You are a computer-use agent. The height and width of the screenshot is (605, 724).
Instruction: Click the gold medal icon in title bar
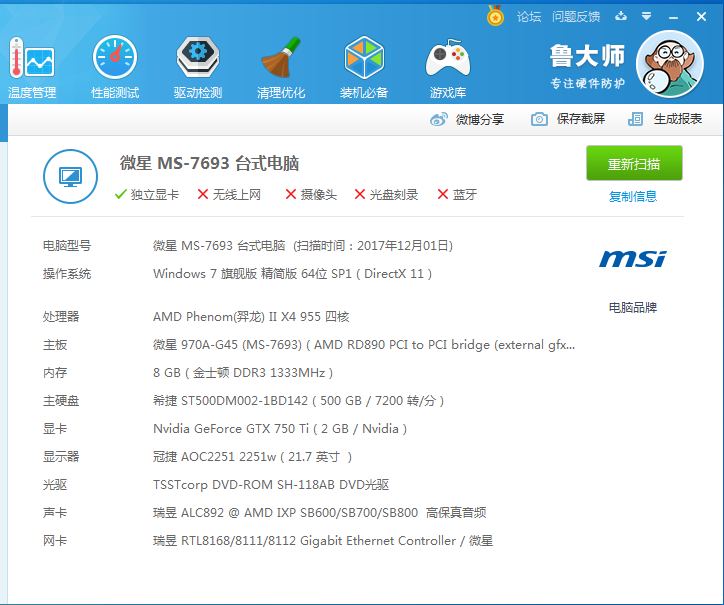coord(495,16)
